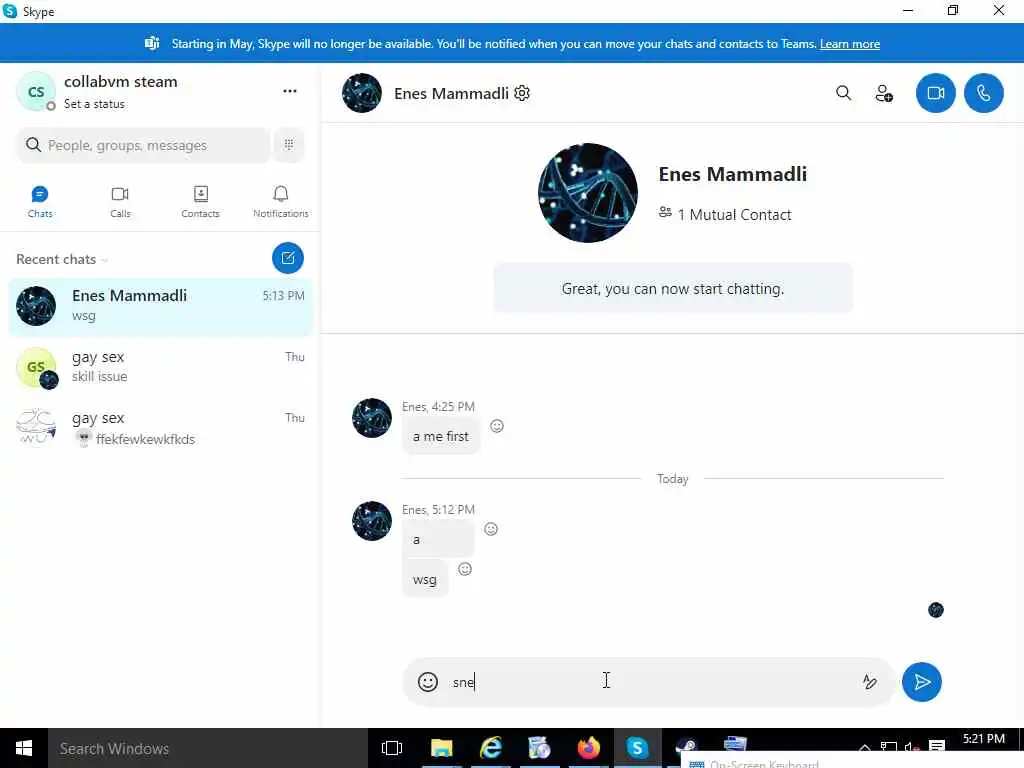Click the 'Enes, 4:25 PM' timestamp
Viewport: 1024px width, 768px height.
point(438,406)
